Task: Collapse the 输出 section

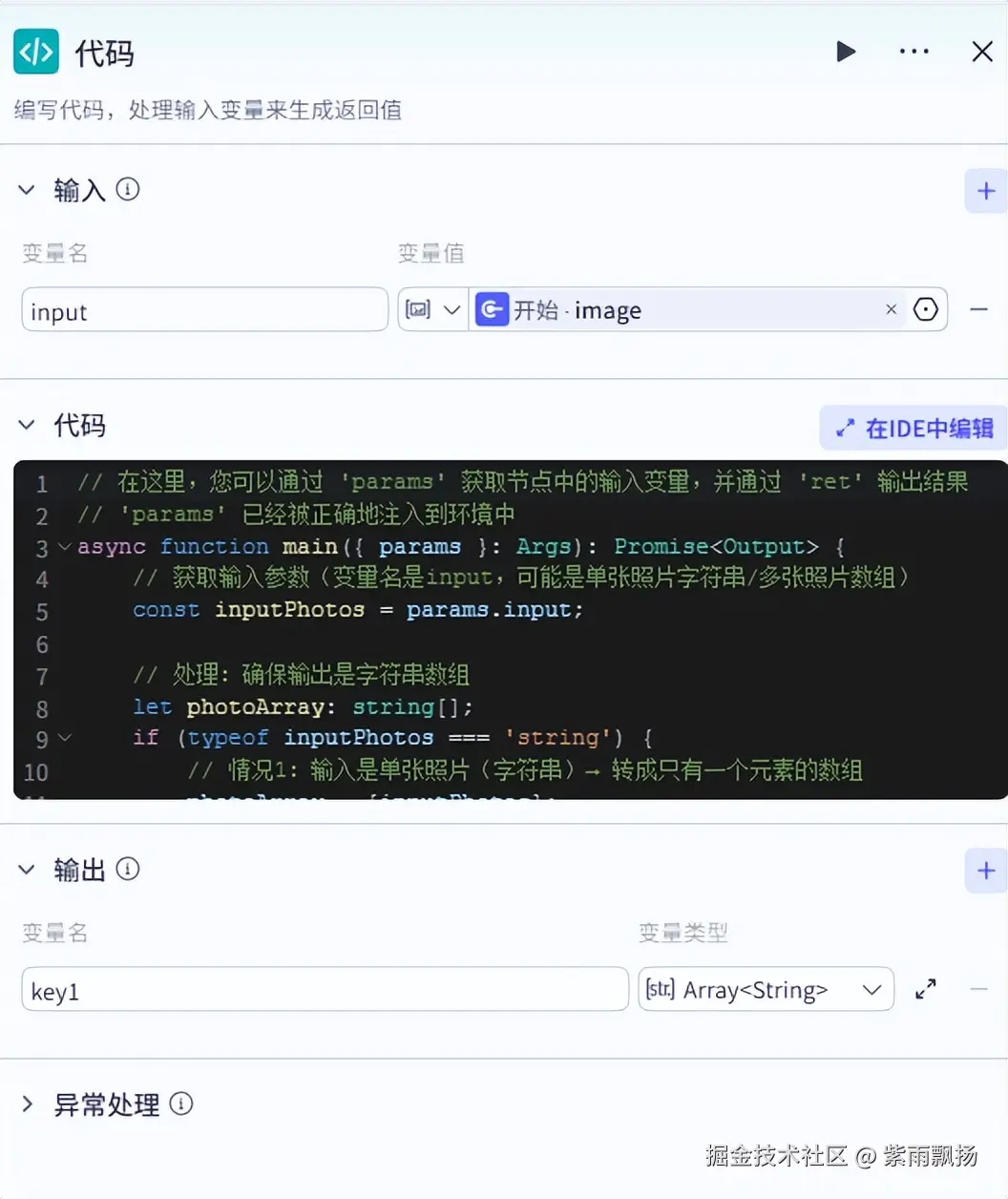Action: [x=27, y=869]
